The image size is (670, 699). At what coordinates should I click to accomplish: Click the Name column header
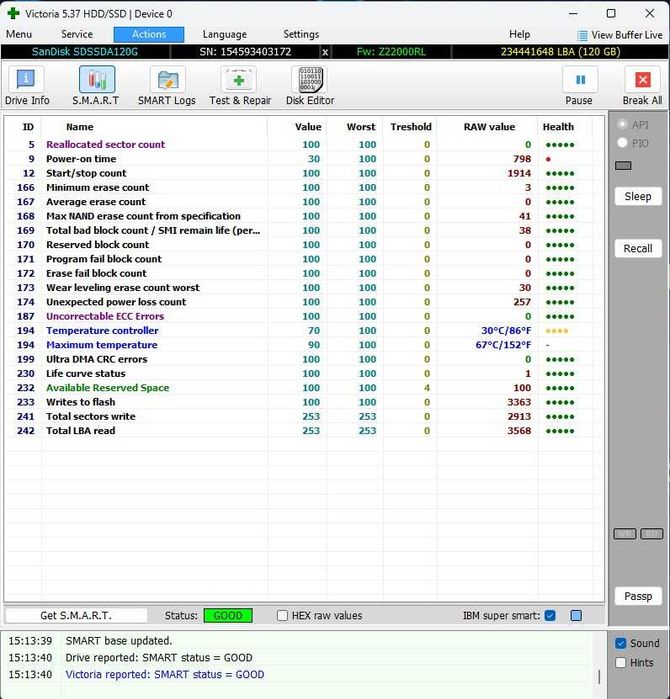pyautogui.click(x=80, y=127)
